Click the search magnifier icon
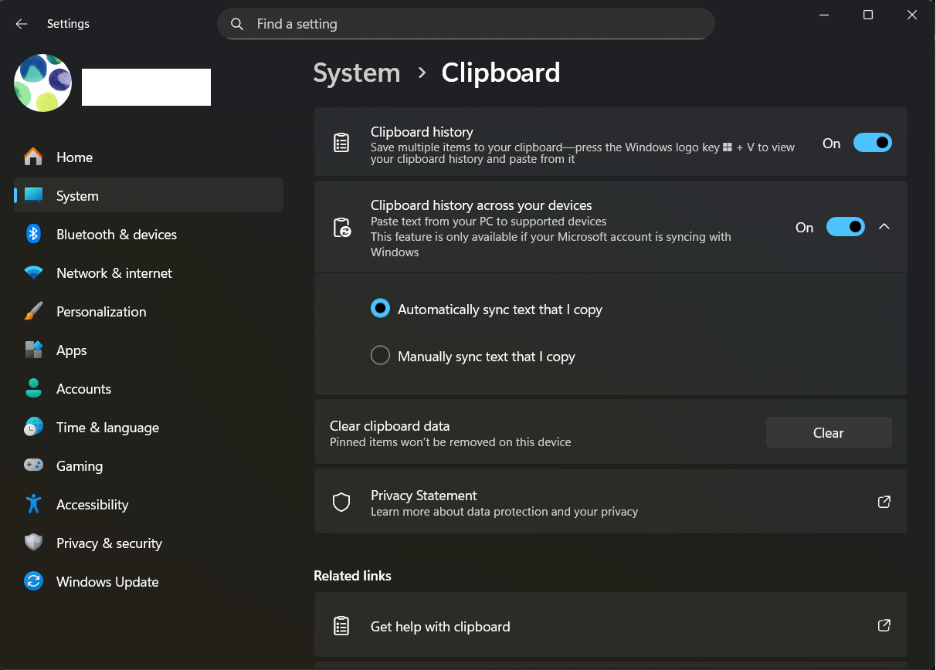The width and height of the screenshot is (936, 670). tap(237, 24)
